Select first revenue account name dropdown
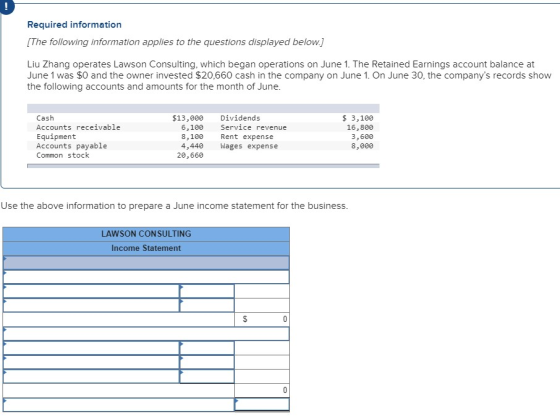Viewport: 560px width, 419px height. point(91,291)
